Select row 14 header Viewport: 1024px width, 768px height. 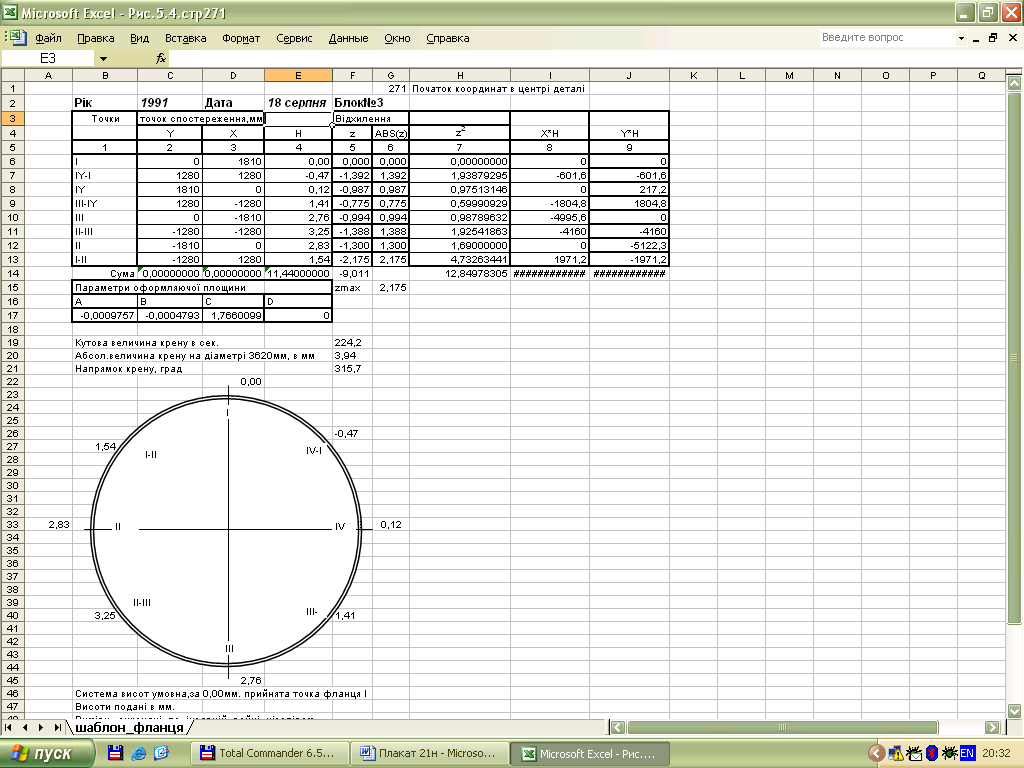tap(12, 274)
